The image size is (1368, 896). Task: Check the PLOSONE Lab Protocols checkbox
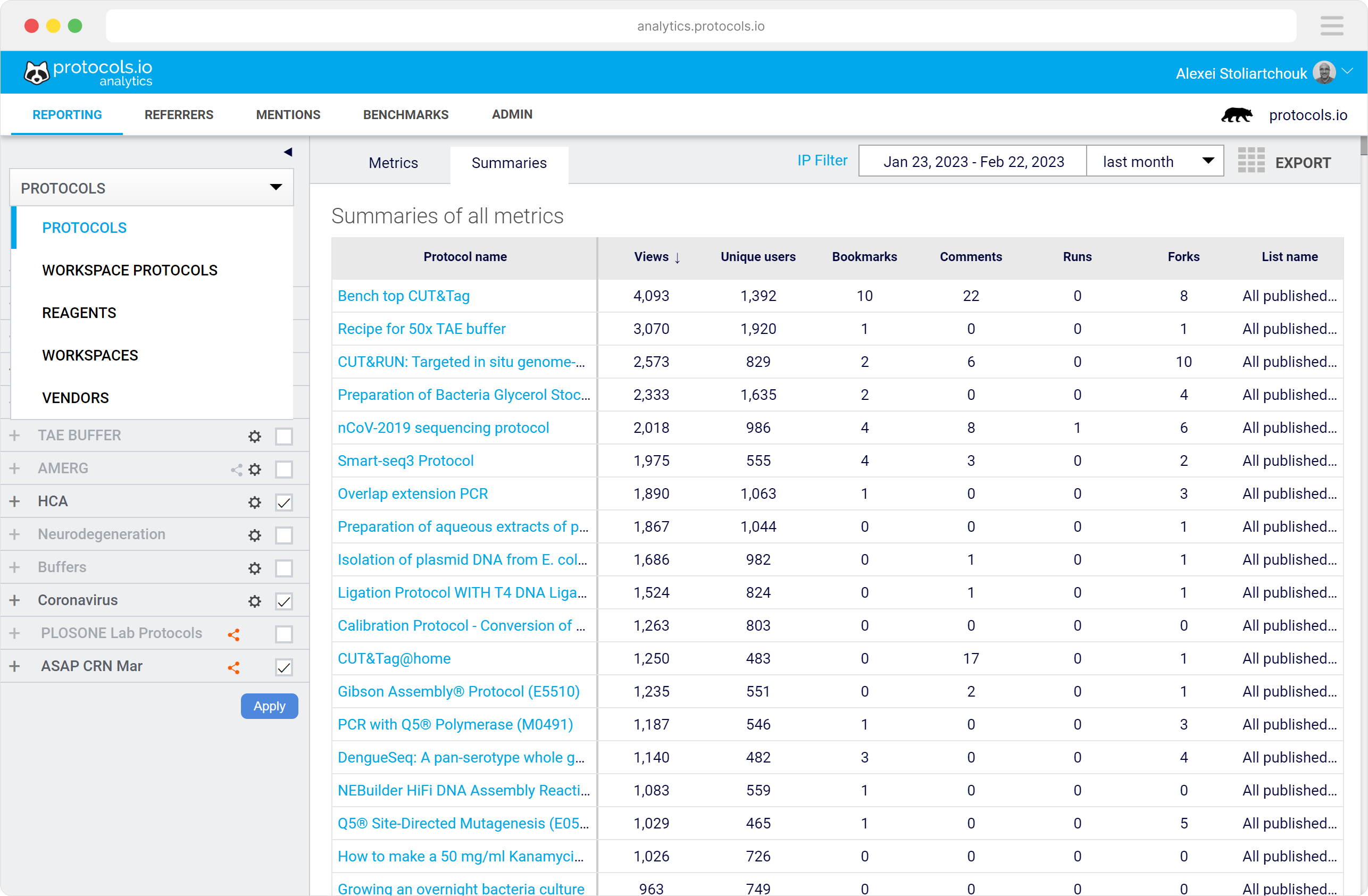click(x=283, y=634)
